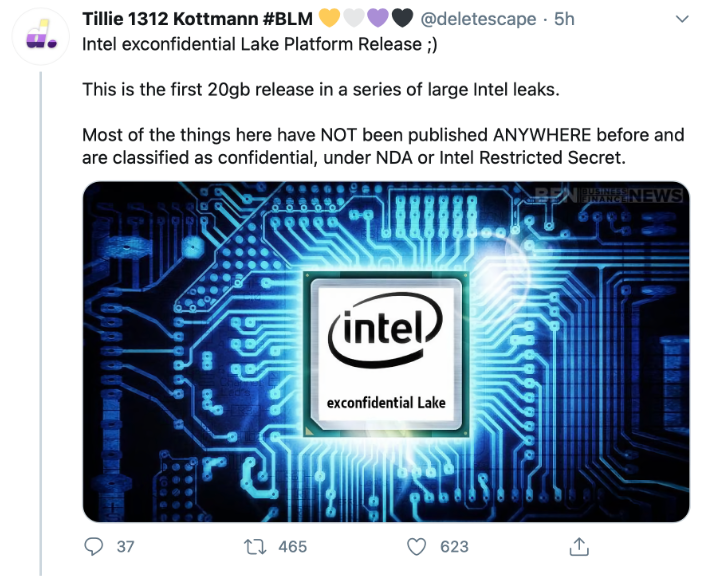This screenshot has width=708, height=576.
Task: Click the 465 retweets count
Action: tap(293, 547)
